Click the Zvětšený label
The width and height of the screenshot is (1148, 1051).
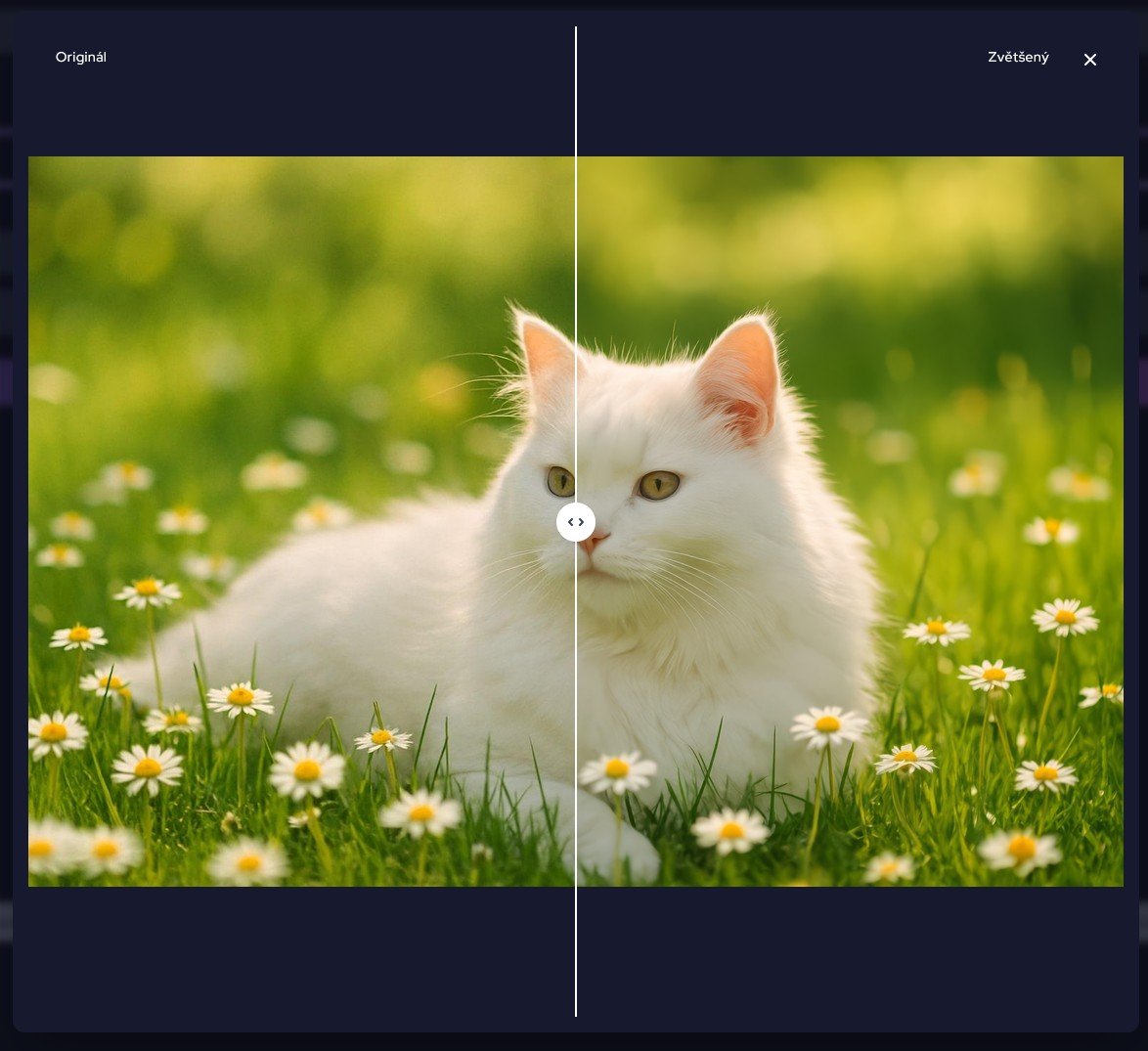click(x=1018, y=57)
